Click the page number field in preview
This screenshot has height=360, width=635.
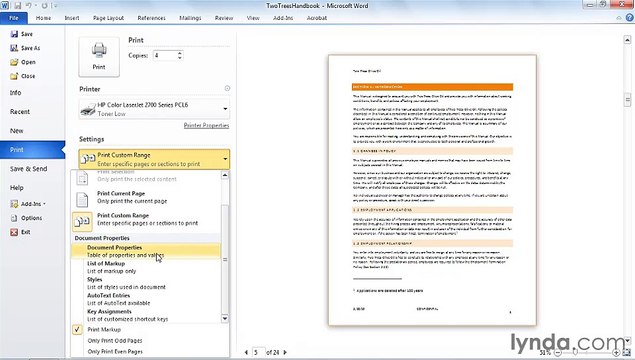pyautogui.click(x=258, y=352)
